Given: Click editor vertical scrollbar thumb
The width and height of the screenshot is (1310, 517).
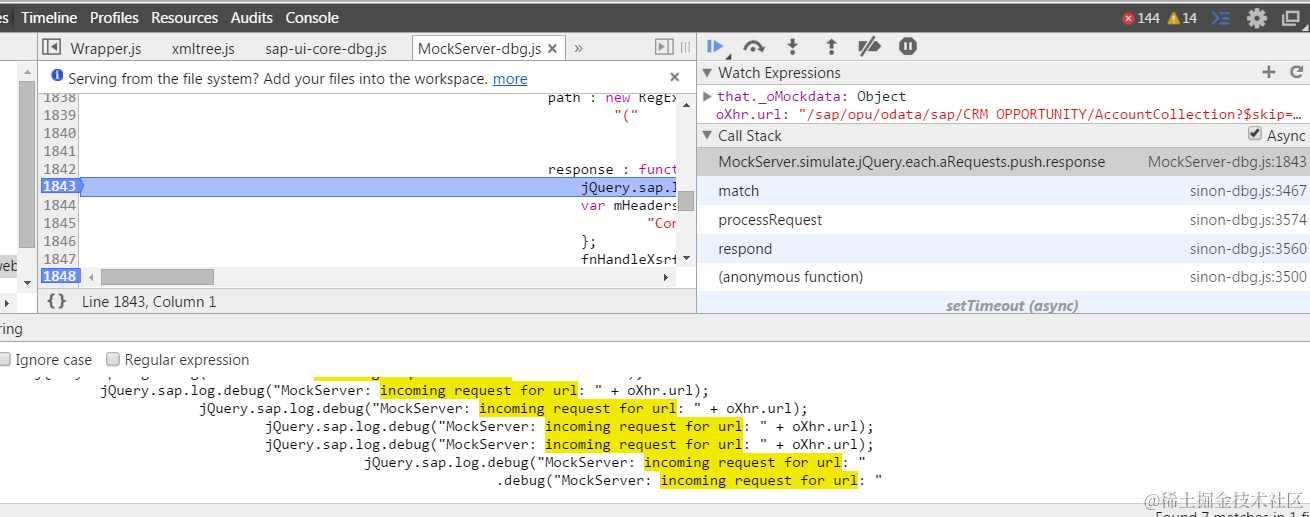Looking at the screenshot, I should [x=685, y=200].
